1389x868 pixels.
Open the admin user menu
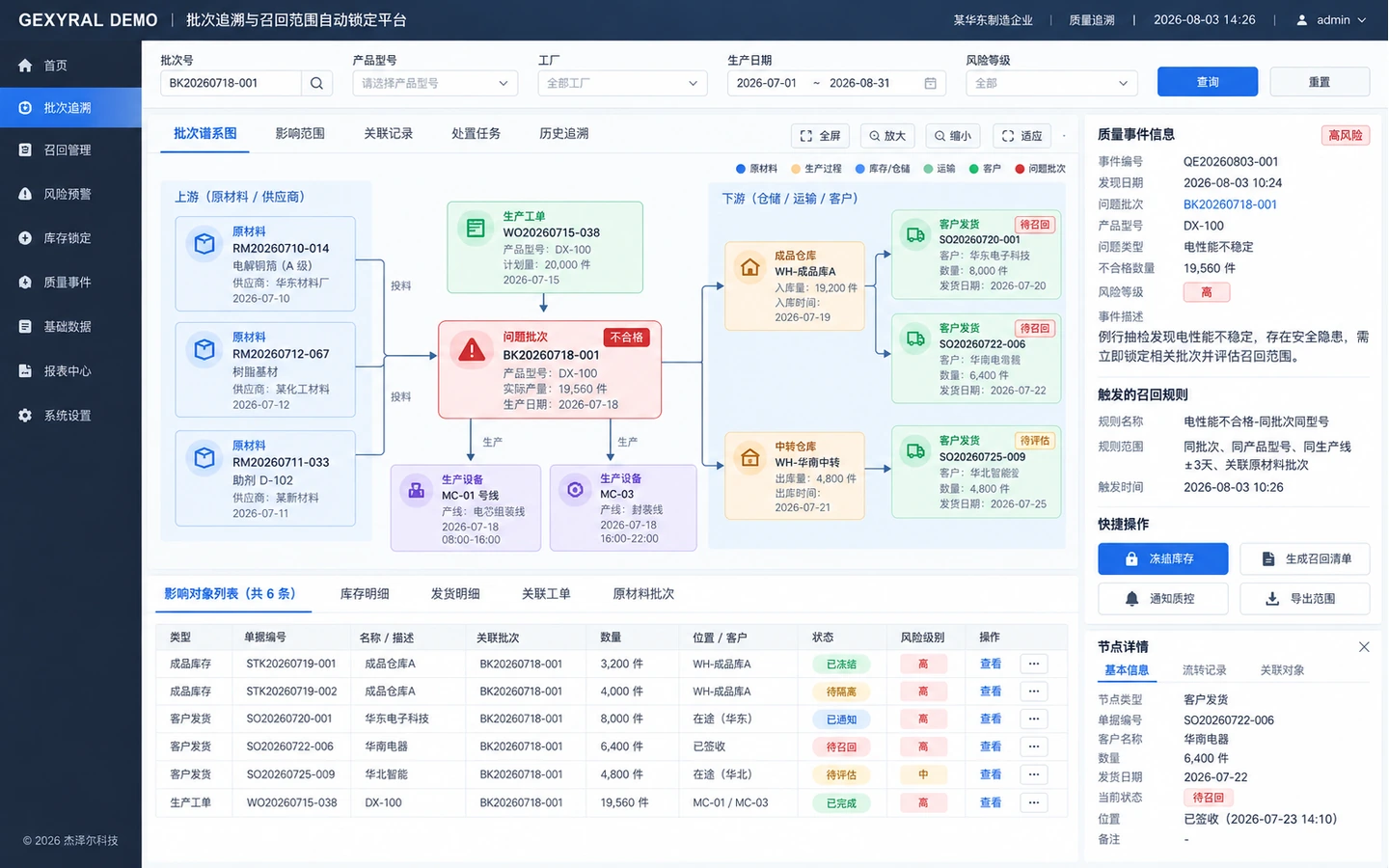tap(1331, 20)
